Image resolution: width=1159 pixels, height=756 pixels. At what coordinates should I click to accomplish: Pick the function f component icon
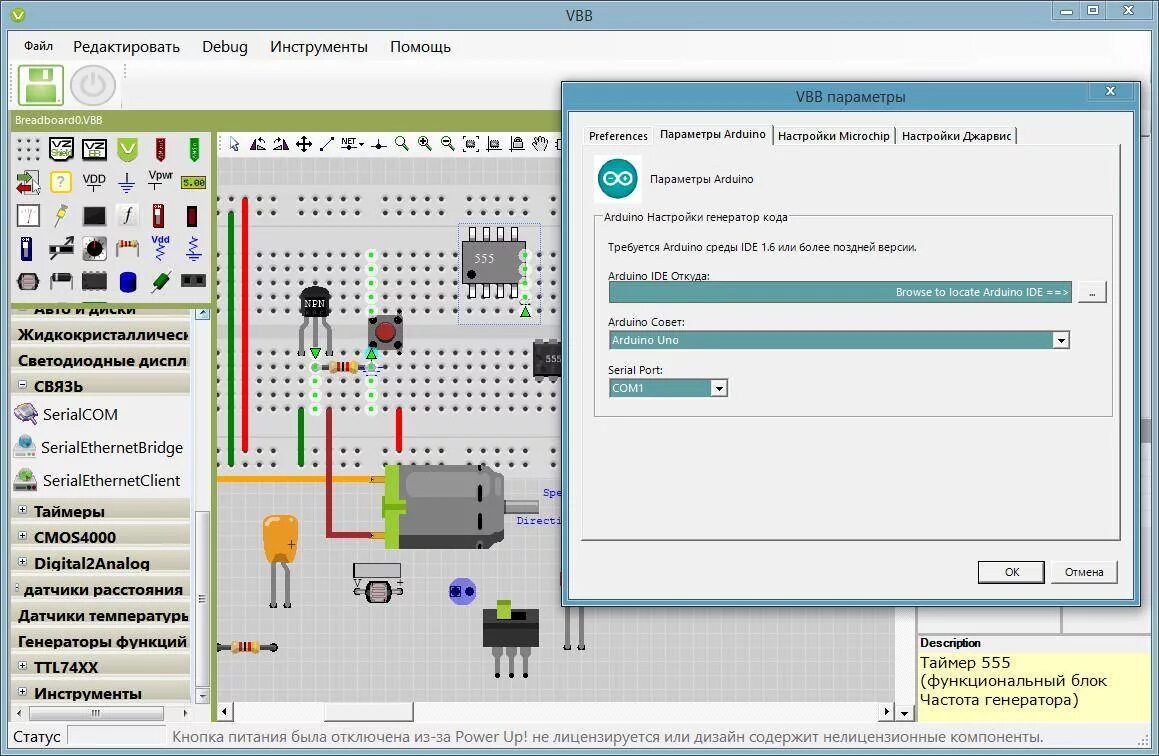pyautogui.click(x=127, y=215)
